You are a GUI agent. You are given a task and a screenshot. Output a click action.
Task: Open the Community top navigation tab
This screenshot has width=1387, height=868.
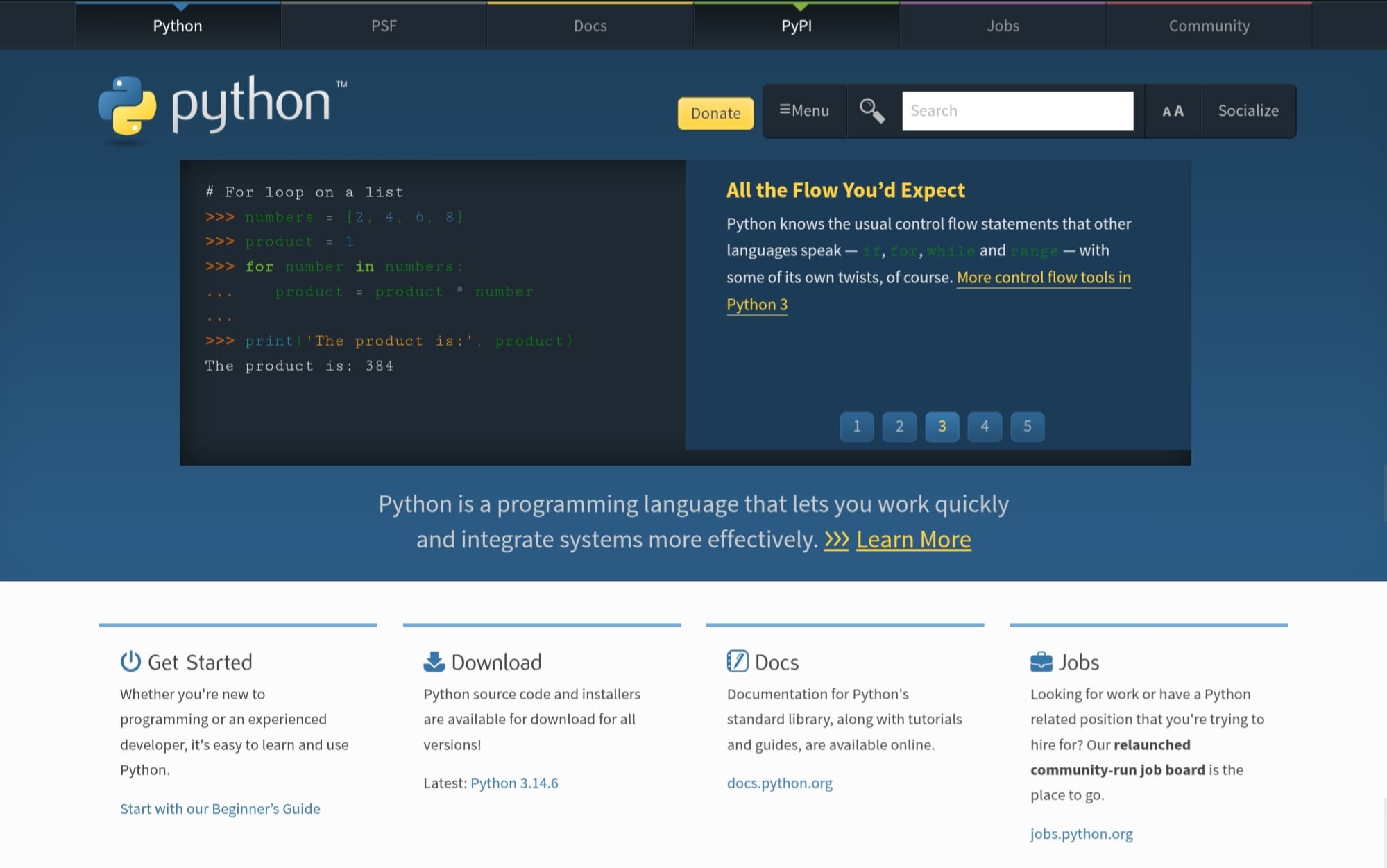coord(1209,26)
